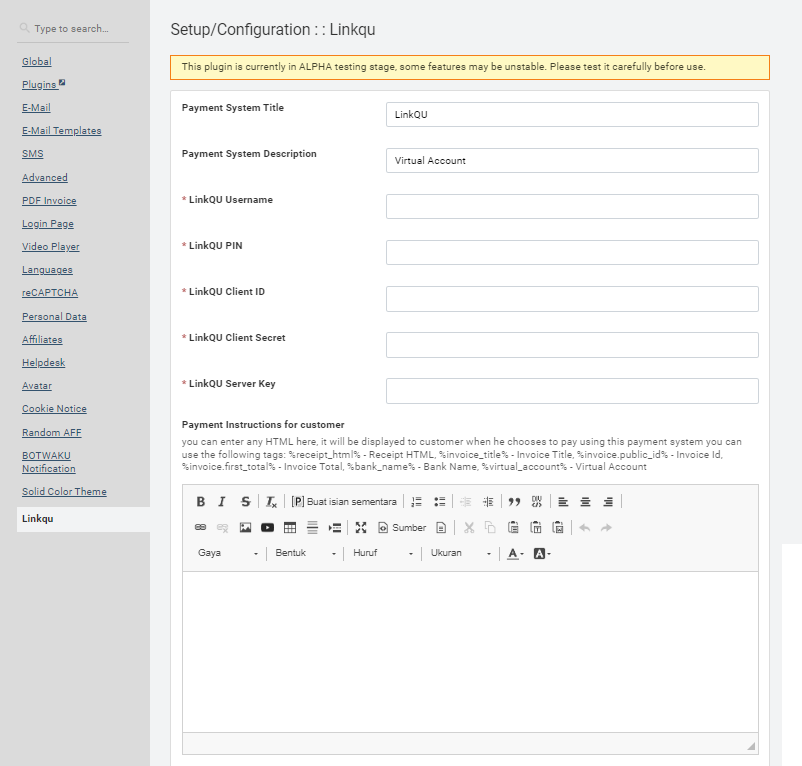
Task: Insert hyperlink via link icon
Action: click(200, 527)
